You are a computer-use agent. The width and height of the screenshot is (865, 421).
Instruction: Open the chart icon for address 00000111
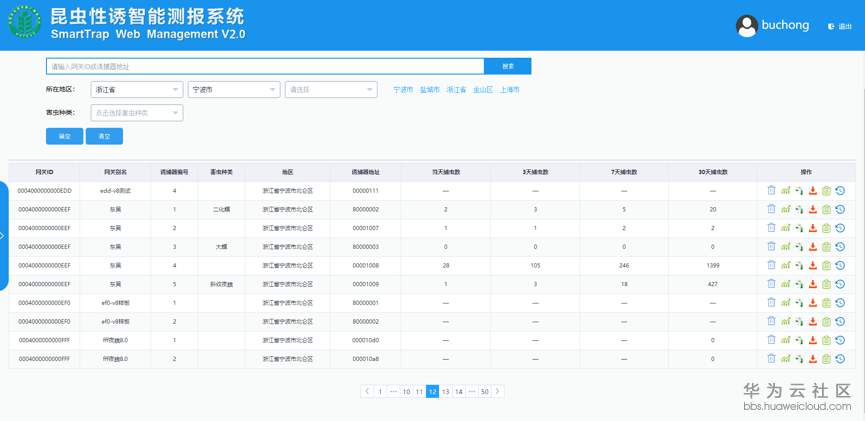coord(786,191)
